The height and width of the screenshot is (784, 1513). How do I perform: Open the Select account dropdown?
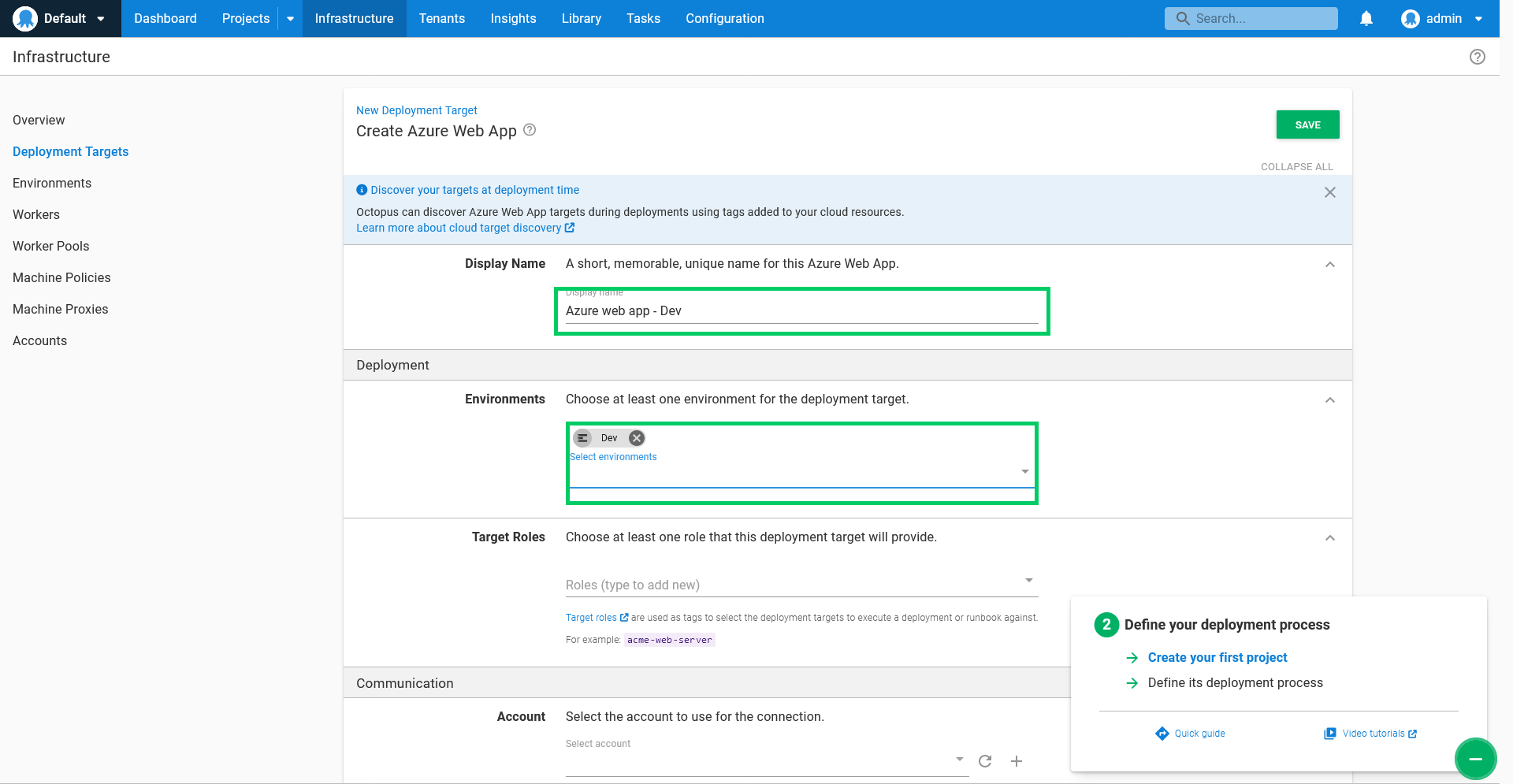[x=767, y=760]
